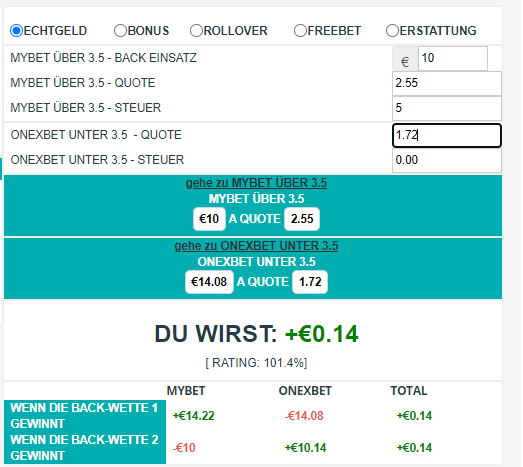Click the Mybet Steuer field showing 5
The height and width of the screenshot is (467, 523).
point(447,108)
